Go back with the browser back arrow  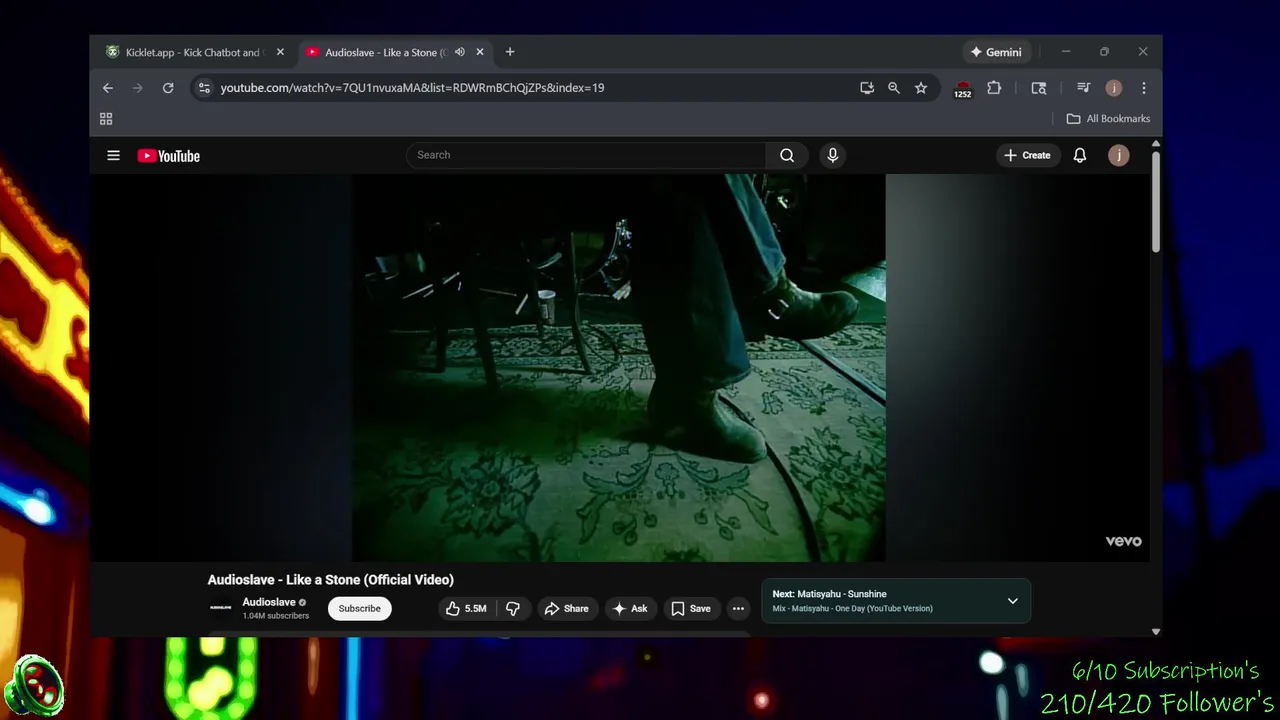pyautogui.click(x=108, y=88)
